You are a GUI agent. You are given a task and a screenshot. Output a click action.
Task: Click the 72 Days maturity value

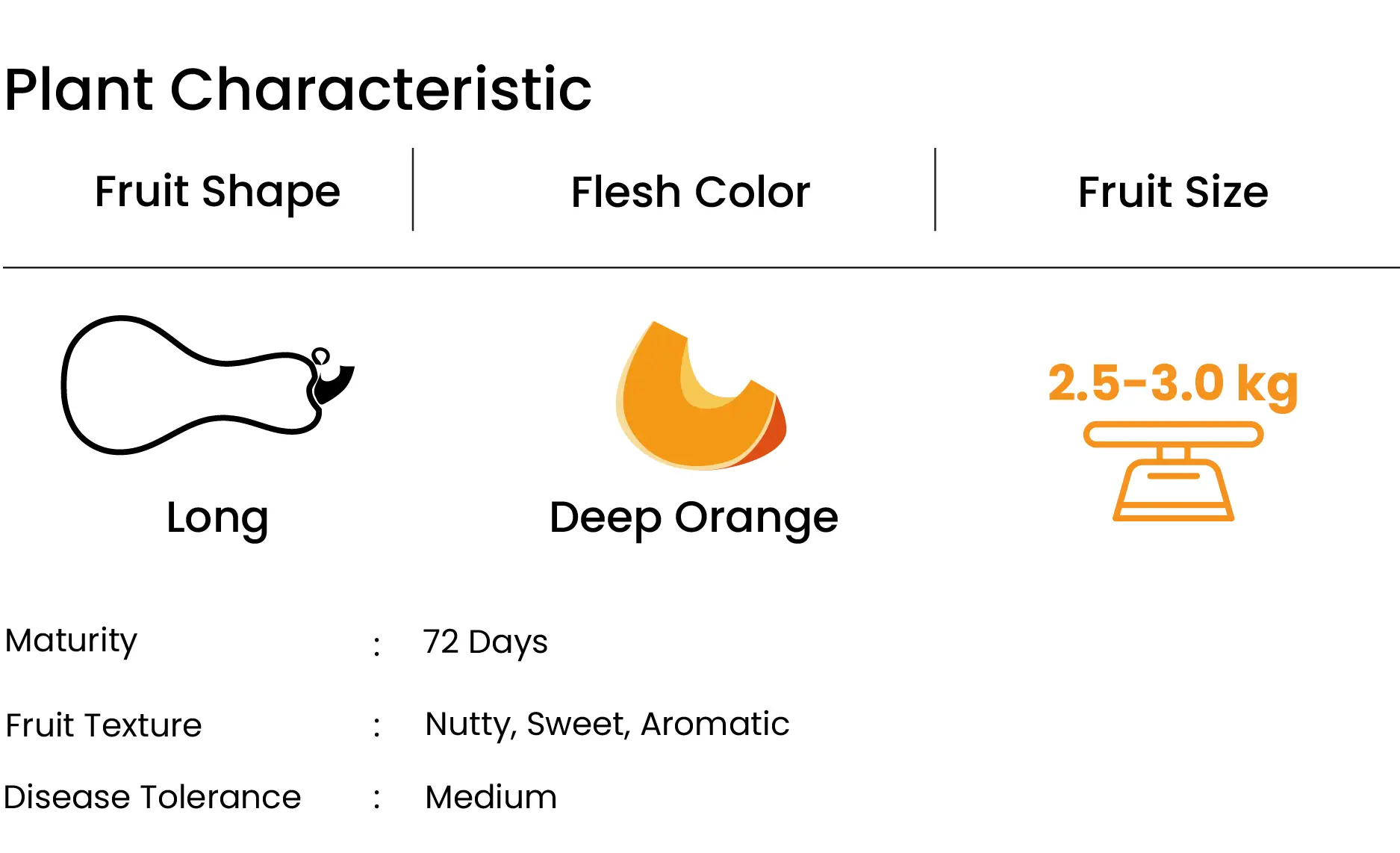pos(485,642)
